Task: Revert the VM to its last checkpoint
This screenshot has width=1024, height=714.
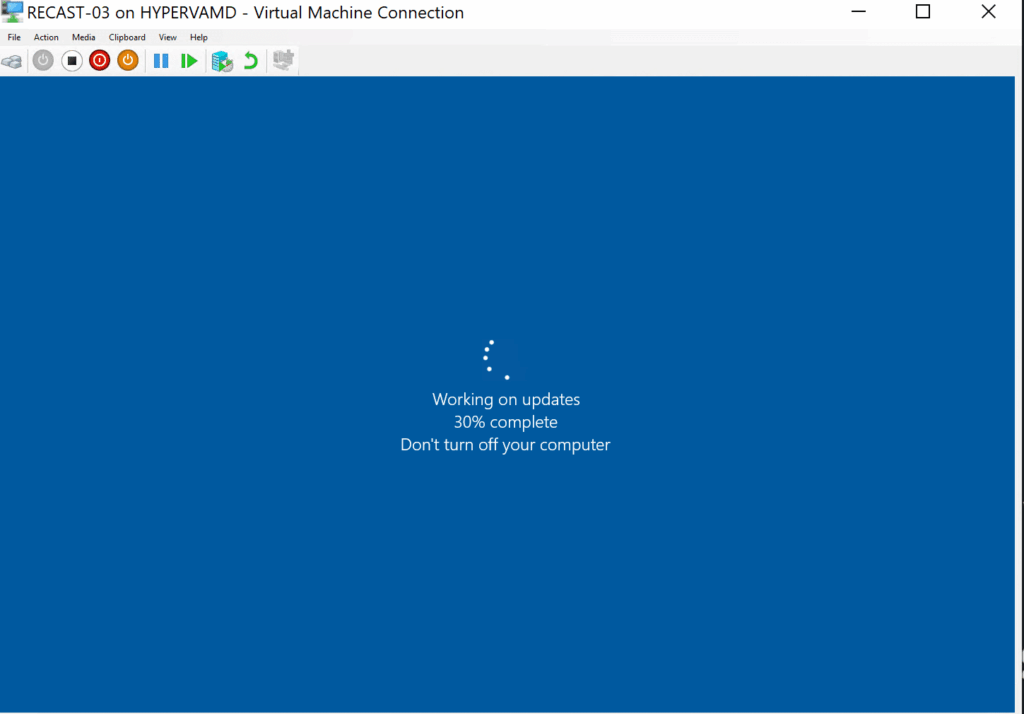Action: point(250,60)
